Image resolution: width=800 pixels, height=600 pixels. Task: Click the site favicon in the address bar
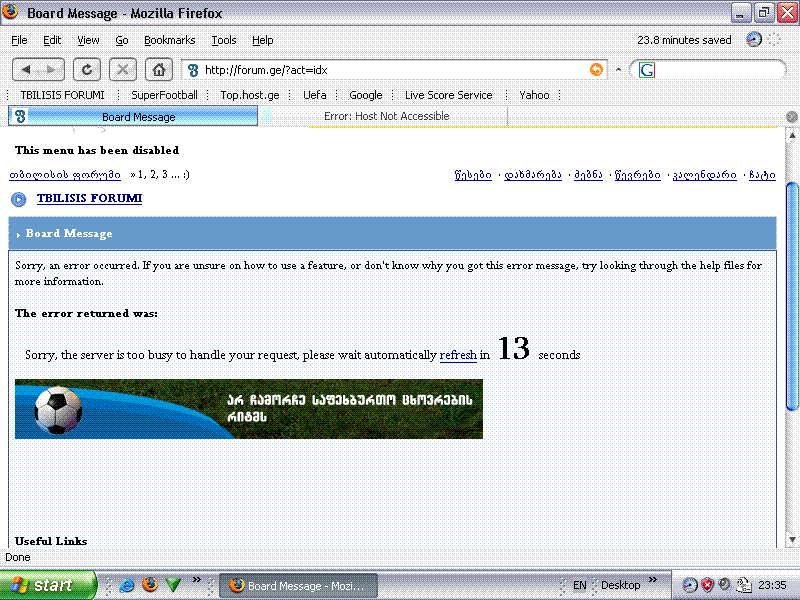tap(193, 70)
